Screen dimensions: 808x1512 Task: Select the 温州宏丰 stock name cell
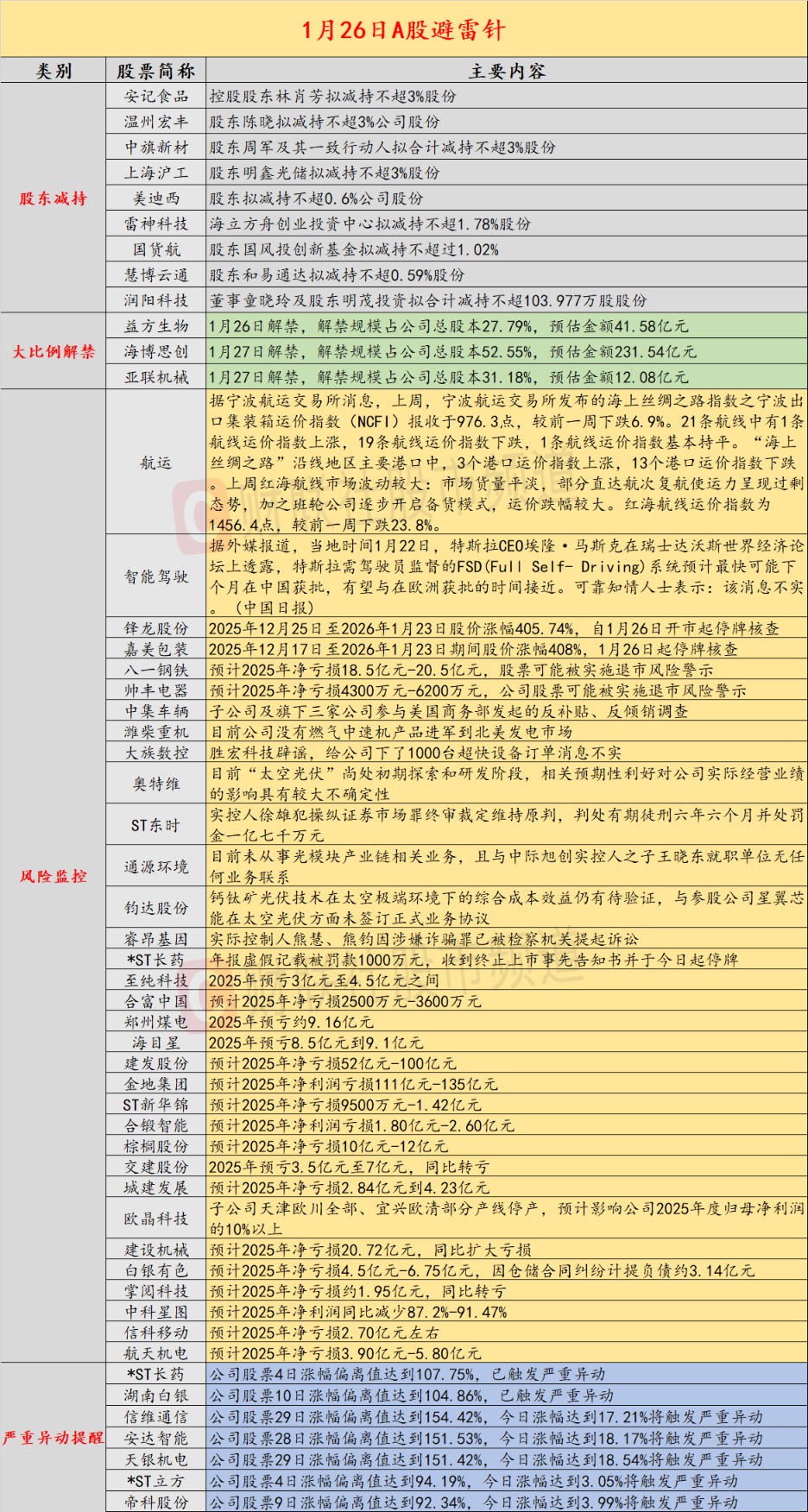(155, 122)
